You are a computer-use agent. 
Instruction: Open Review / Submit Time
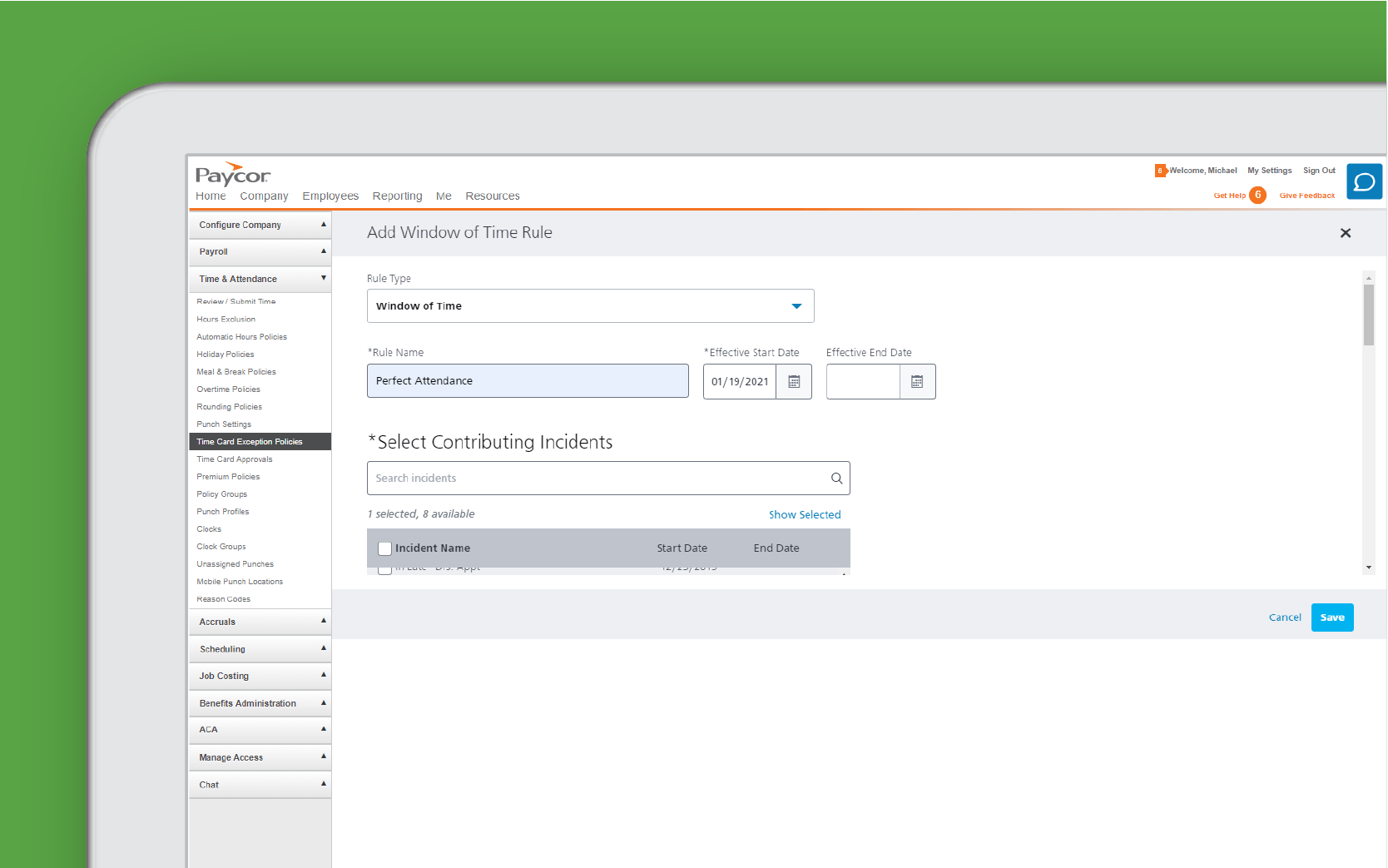coord(235,302)
